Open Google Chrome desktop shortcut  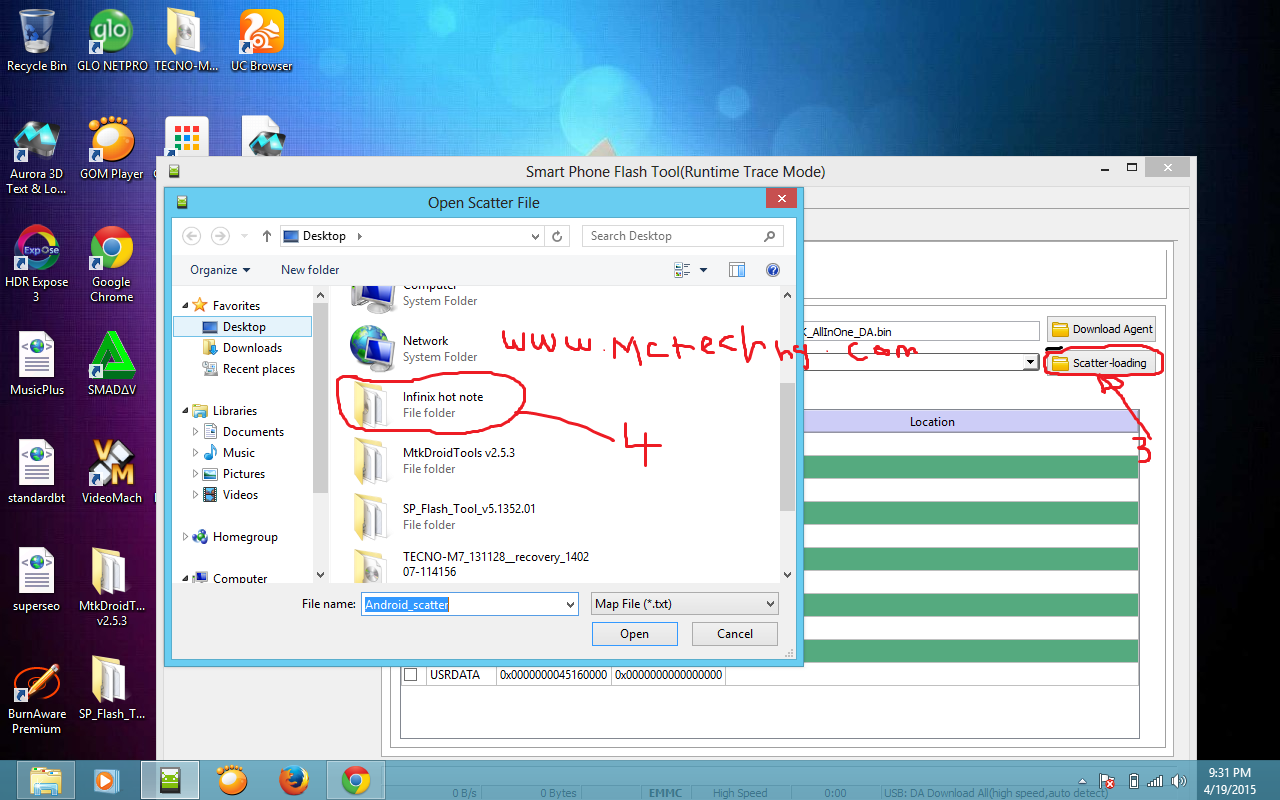pyautogui.click(x=112, y=265)
